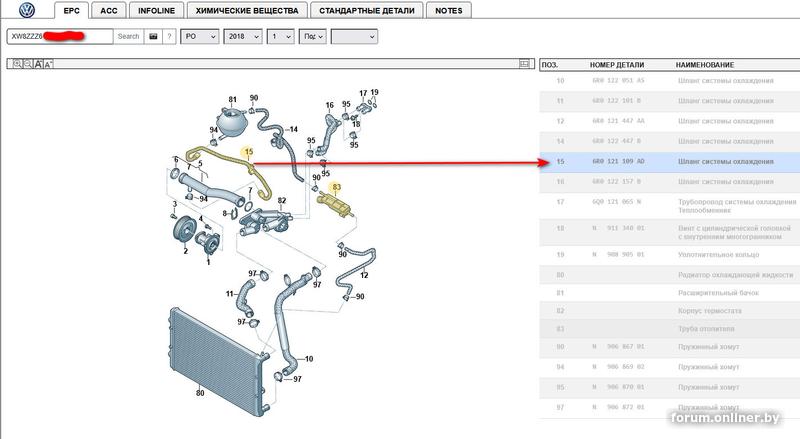The height and width of the screenshot is (439, 800).
Task: Click part number 83 in the diagram
Action: click(336, 187)
